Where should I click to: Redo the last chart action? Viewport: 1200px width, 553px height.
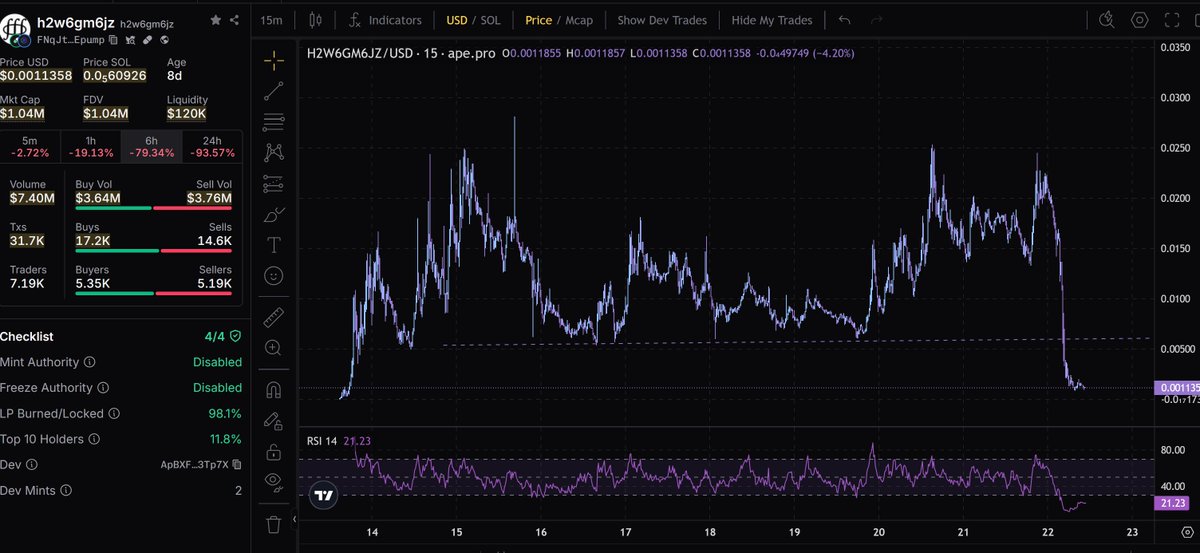pyautogui.click(x=877, y=20)
